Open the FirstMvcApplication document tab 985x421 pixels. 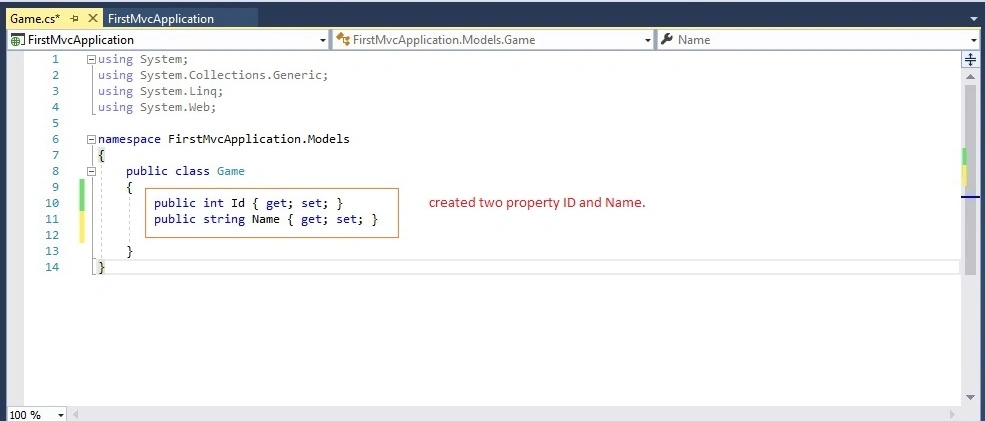coord(161,19)
